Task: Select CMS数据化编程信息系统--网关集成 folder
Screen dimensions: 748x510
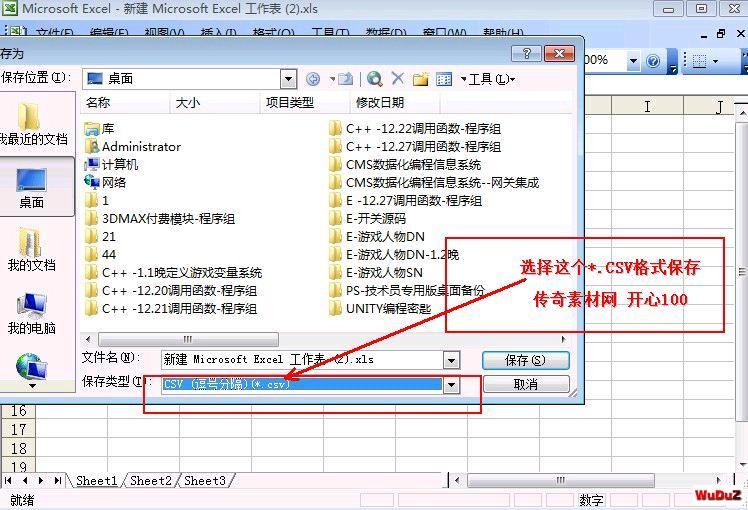Action: (x=434, y=182)
